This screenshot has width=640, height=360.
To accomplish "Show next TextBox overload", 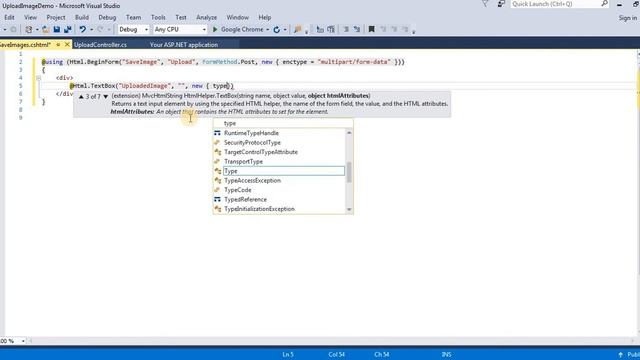I will click(x=105, y=97).
